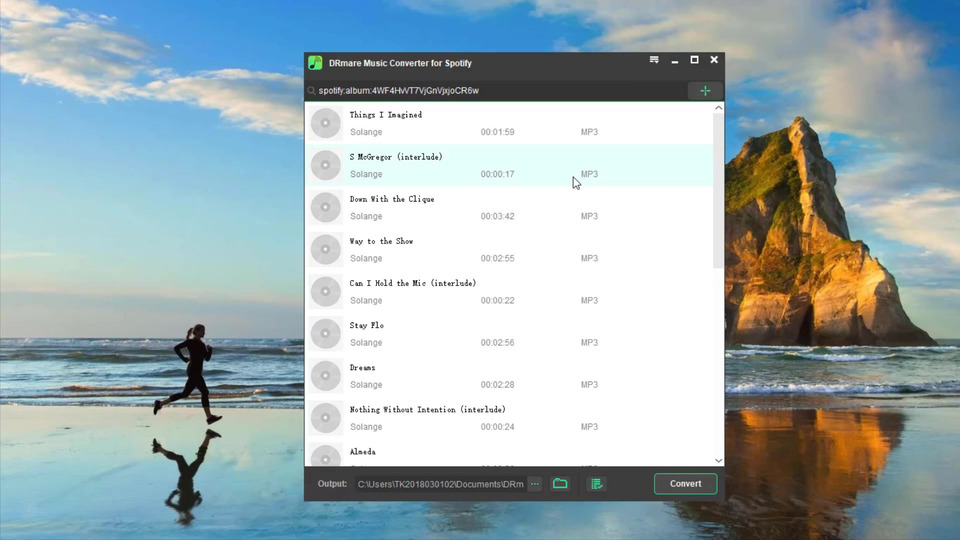Click the 00:02:55 duration text
Screen dimensions: 960x540
click(x=497, y=258)
